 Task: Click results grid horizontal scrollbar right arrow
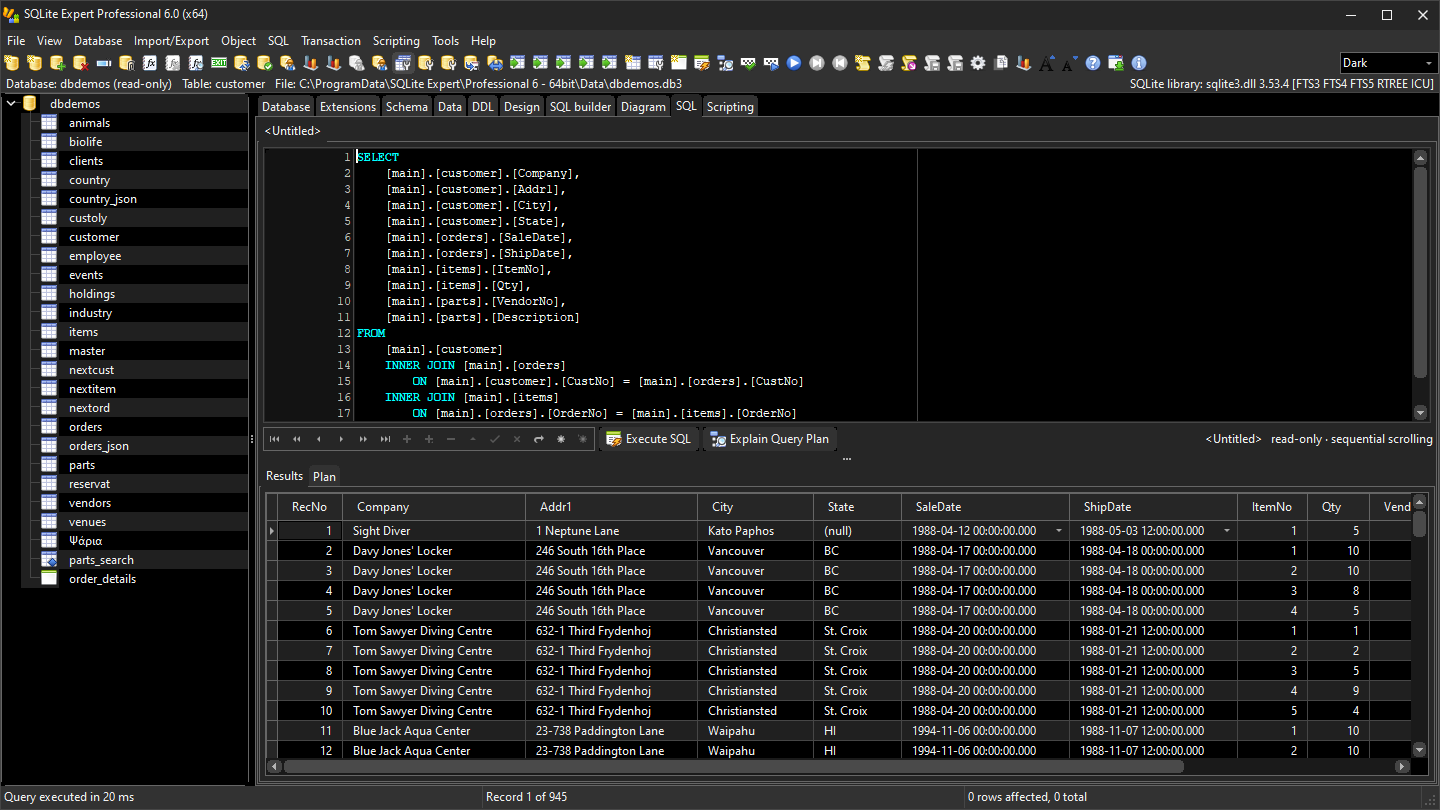tap(1402, 767)
